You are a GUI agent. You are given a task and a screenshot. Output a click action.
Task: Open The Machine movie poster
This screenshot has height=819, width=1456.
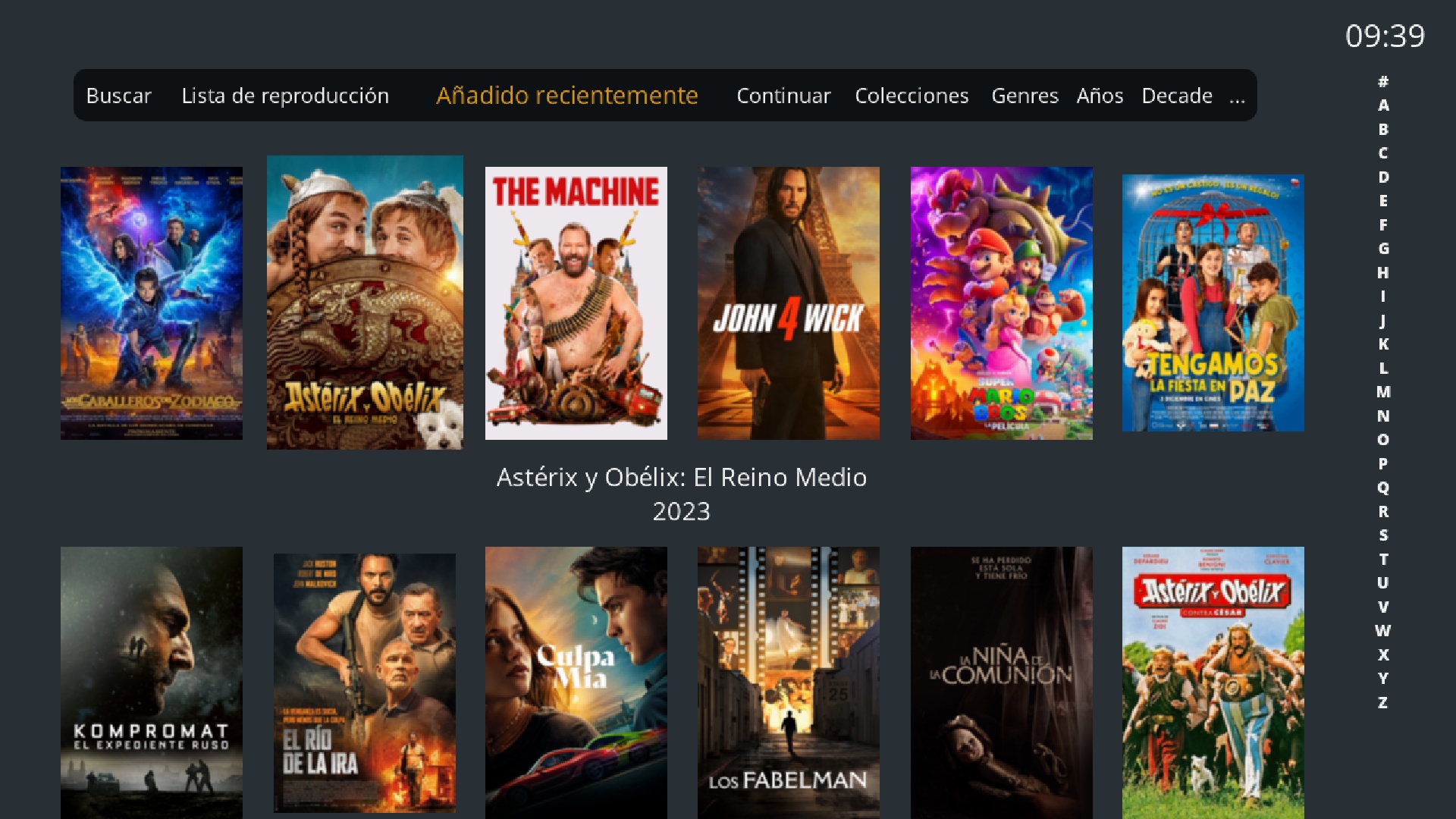(576, 303)
